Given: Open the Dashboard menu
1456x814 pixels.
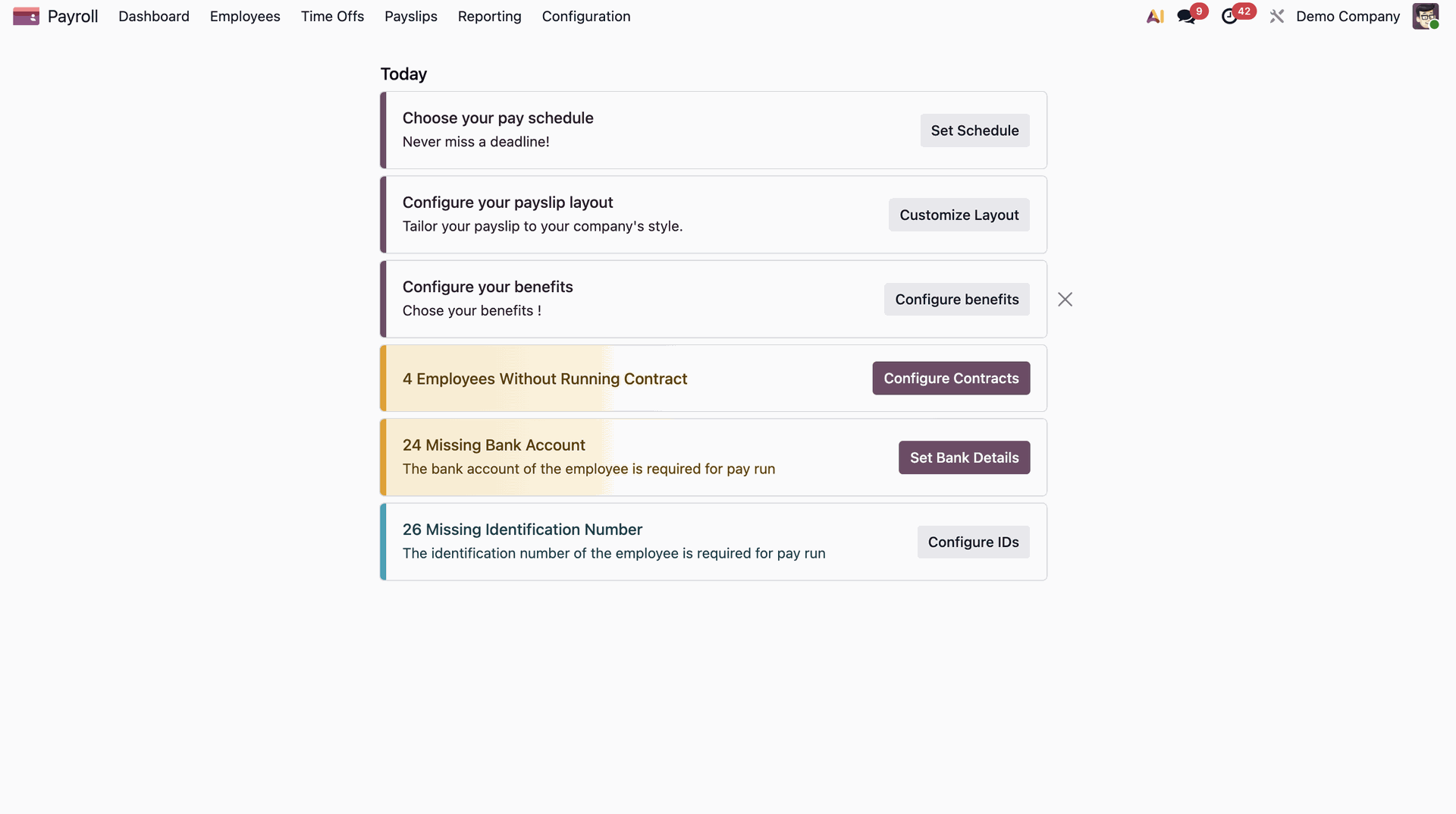Looking at the screenshot, I should click(x=154, y=16).
